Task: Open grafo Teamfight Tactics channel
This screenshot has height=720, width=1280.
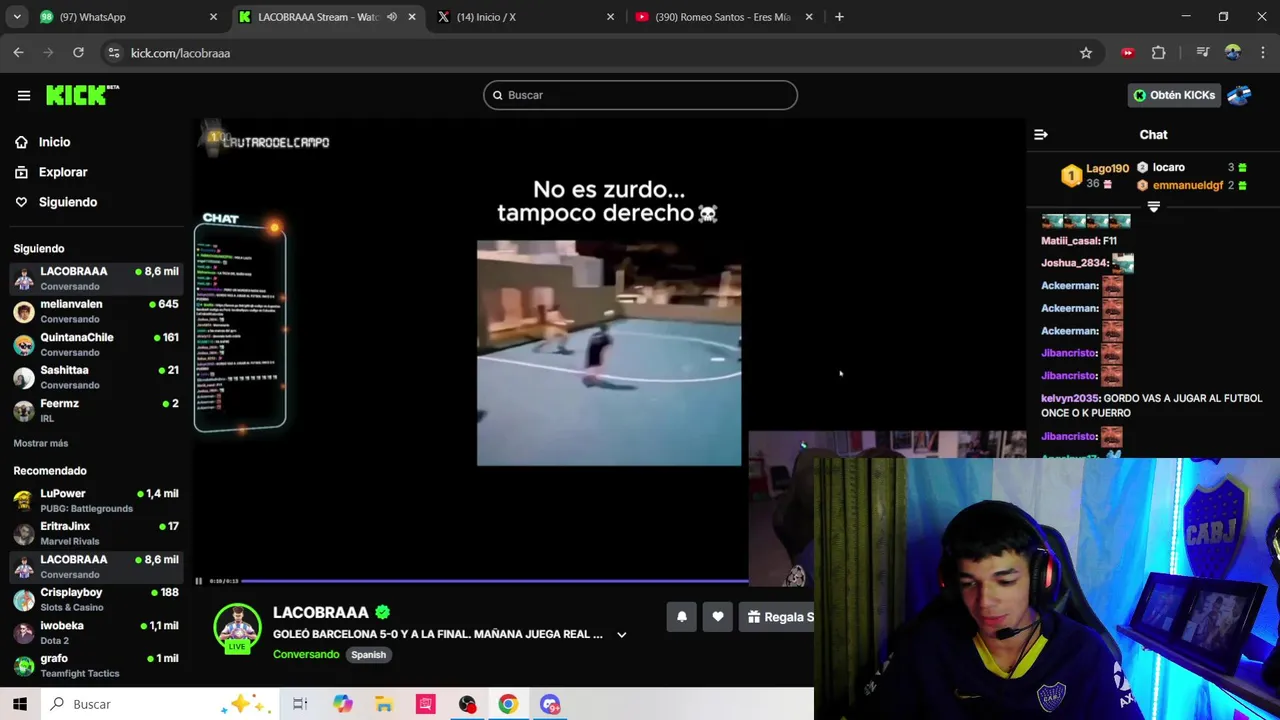Action: pos(96,665)
